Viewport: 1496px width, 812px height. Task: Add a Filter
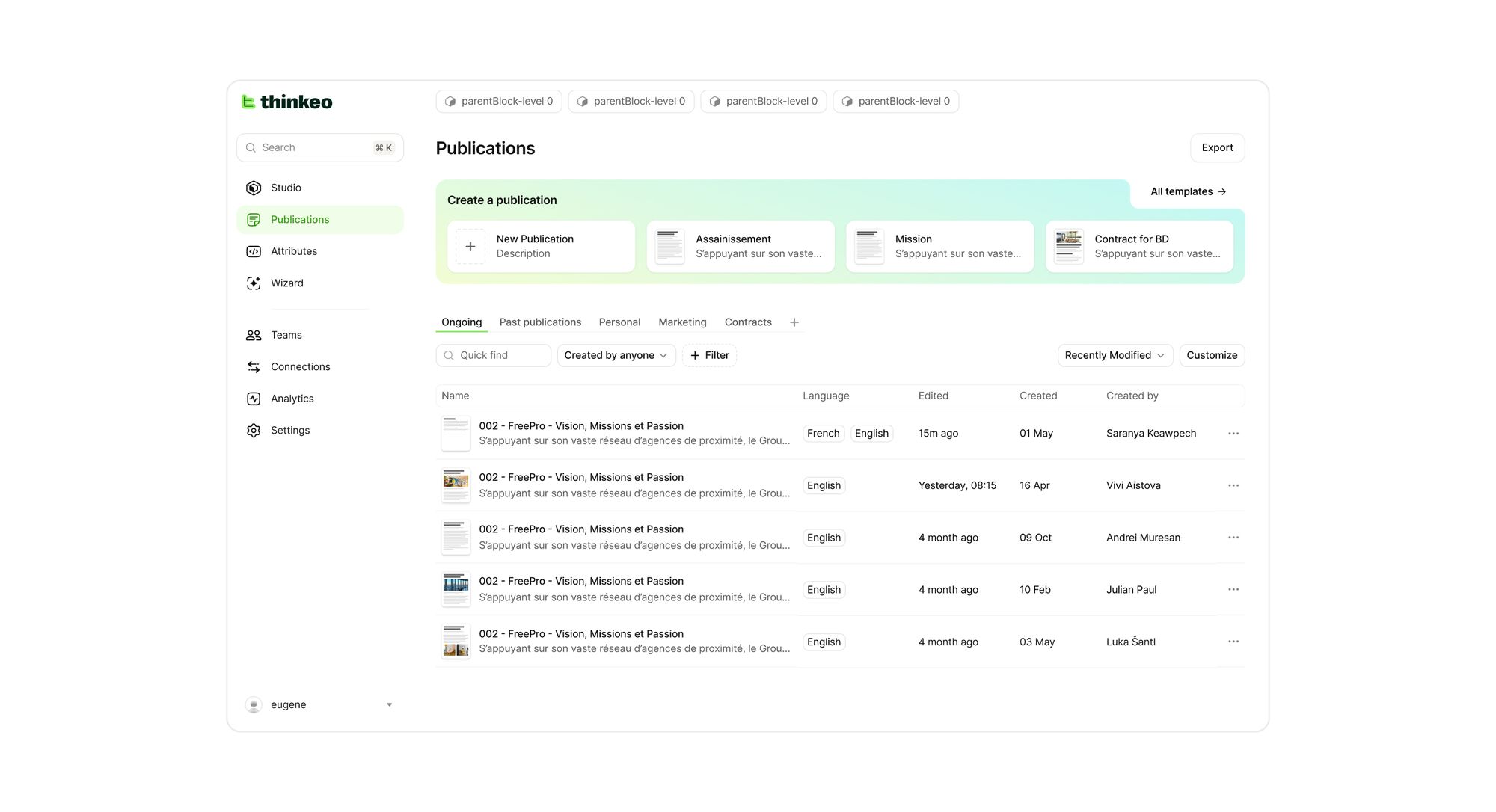(709, 355)
